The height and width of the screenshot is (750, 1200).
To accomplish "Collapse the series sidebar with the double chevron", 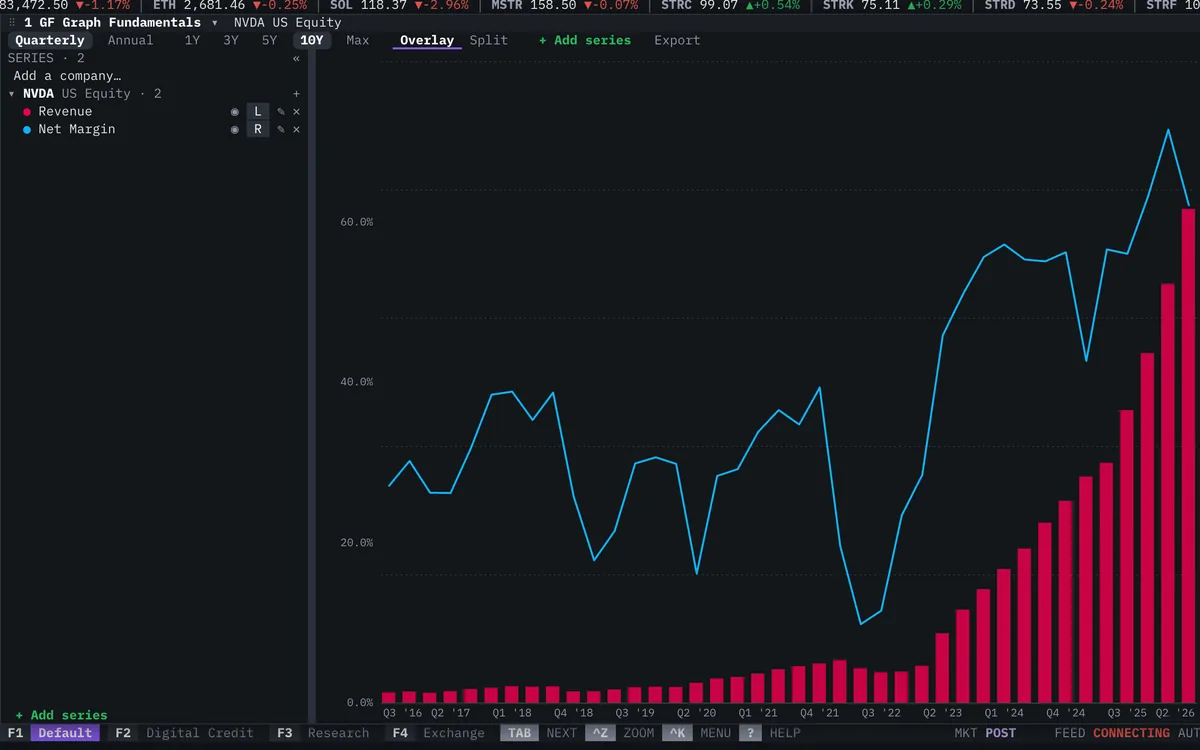I will tap(296, 58).
